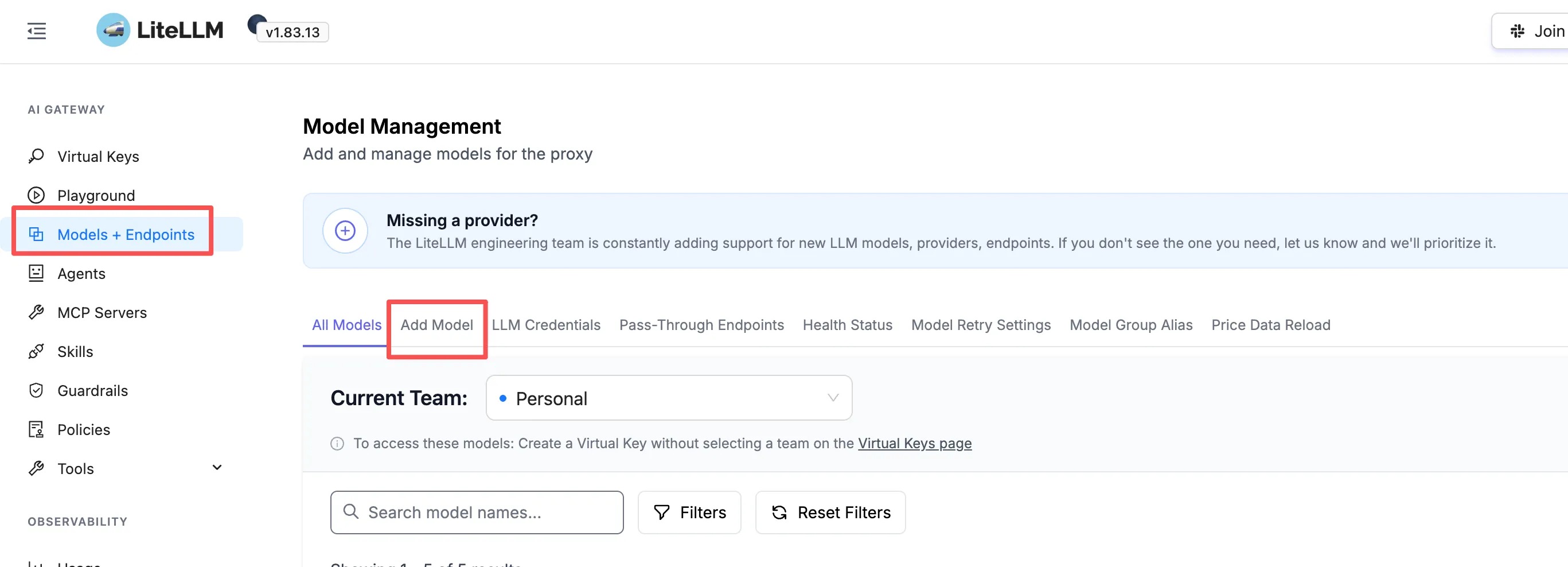Collapse the sidebar with the menu icon
1568x567 pixels.
(37, 31)
